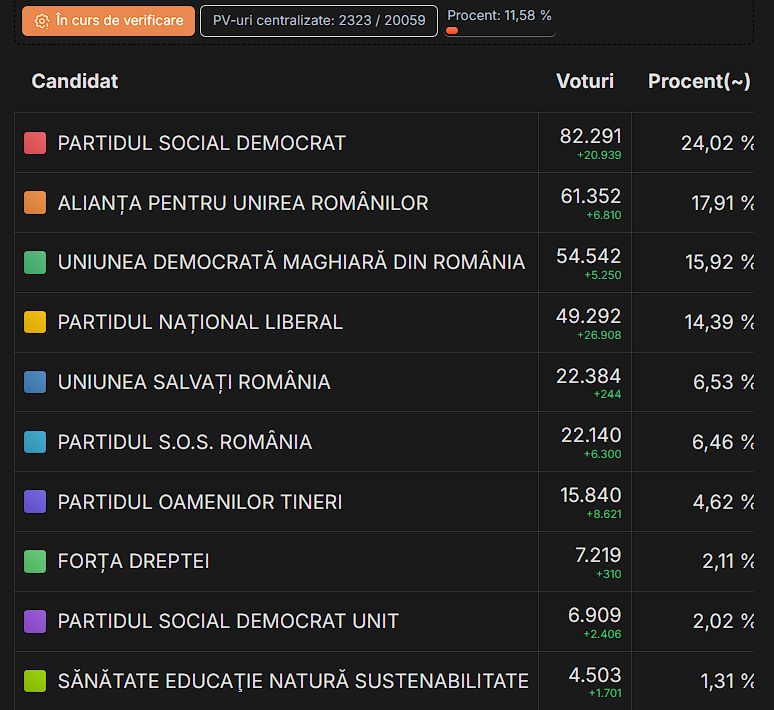
Task: Select 'UNIUNEA SALVAȚI ROMÂNIA' candidate name
Action: (194, 382)
